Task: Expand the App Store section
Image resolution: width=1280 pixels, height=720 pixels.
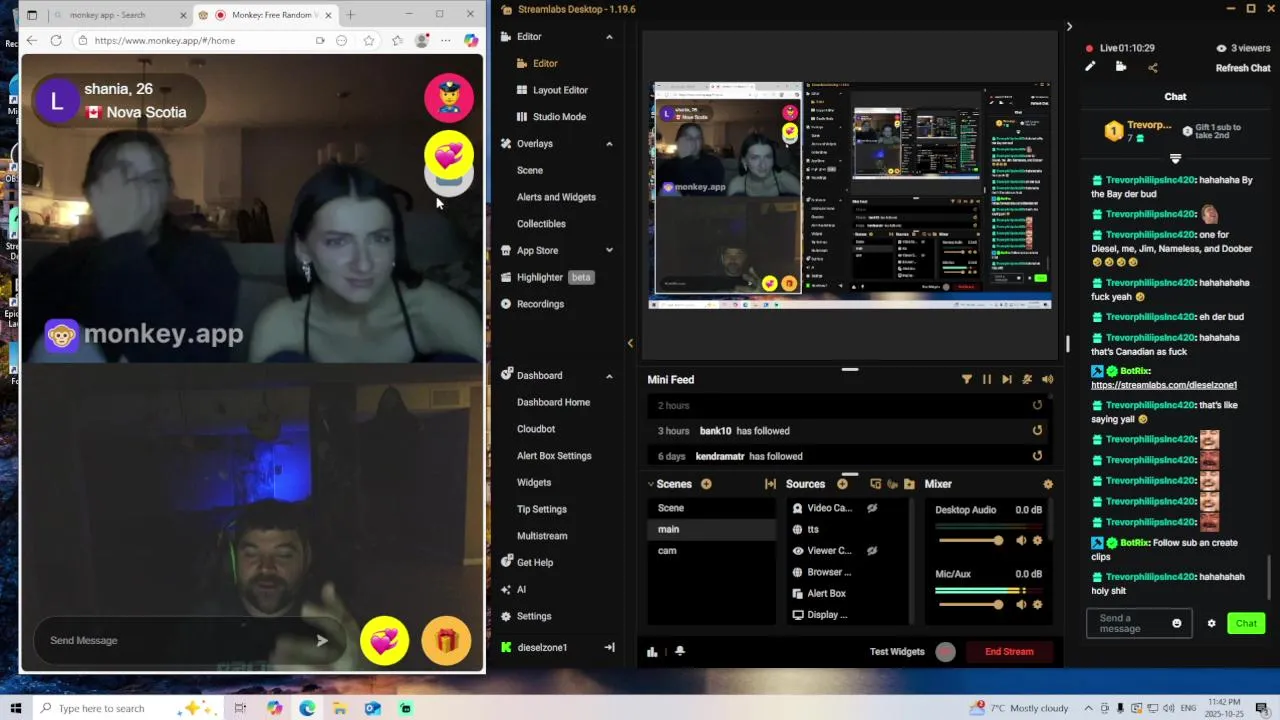Action: pos(609,251)
